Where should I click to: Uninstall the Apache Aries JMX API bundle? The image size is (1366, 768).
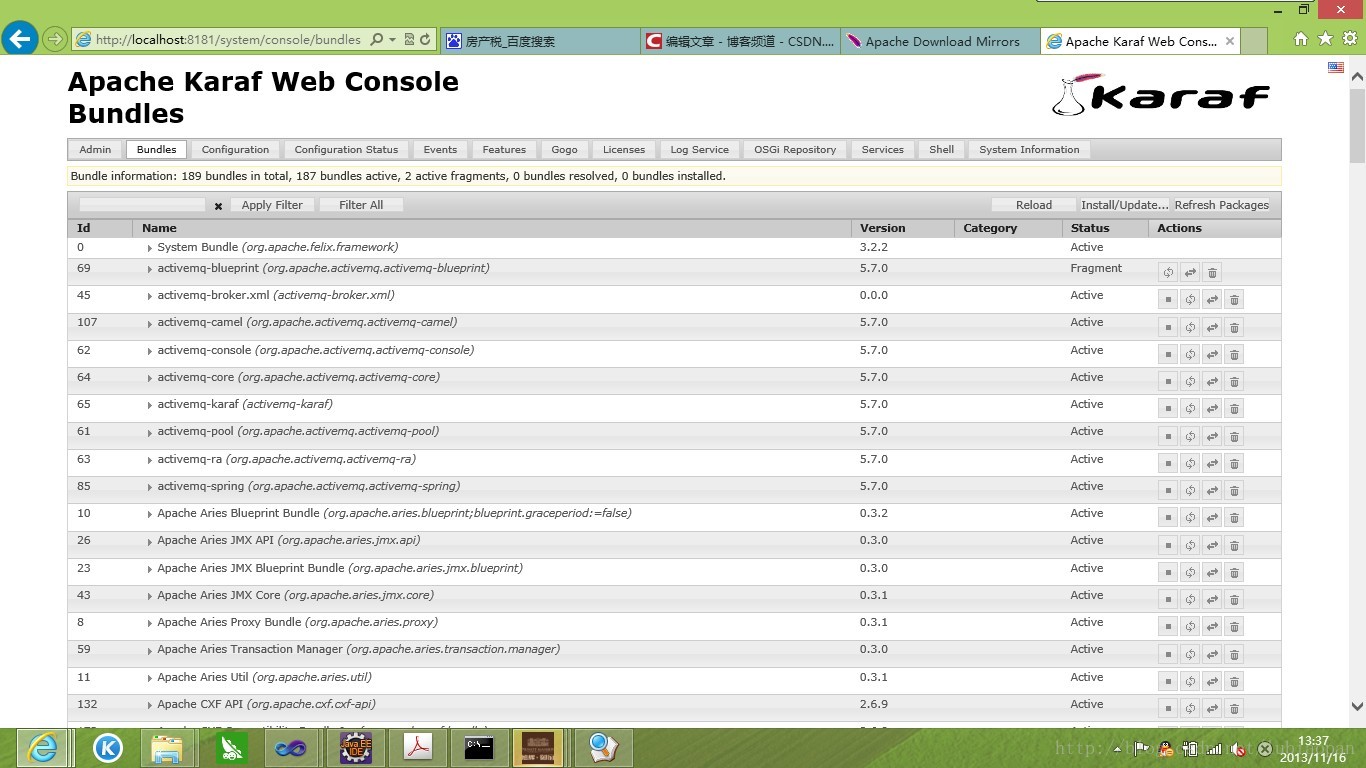tap(1234, 545)
